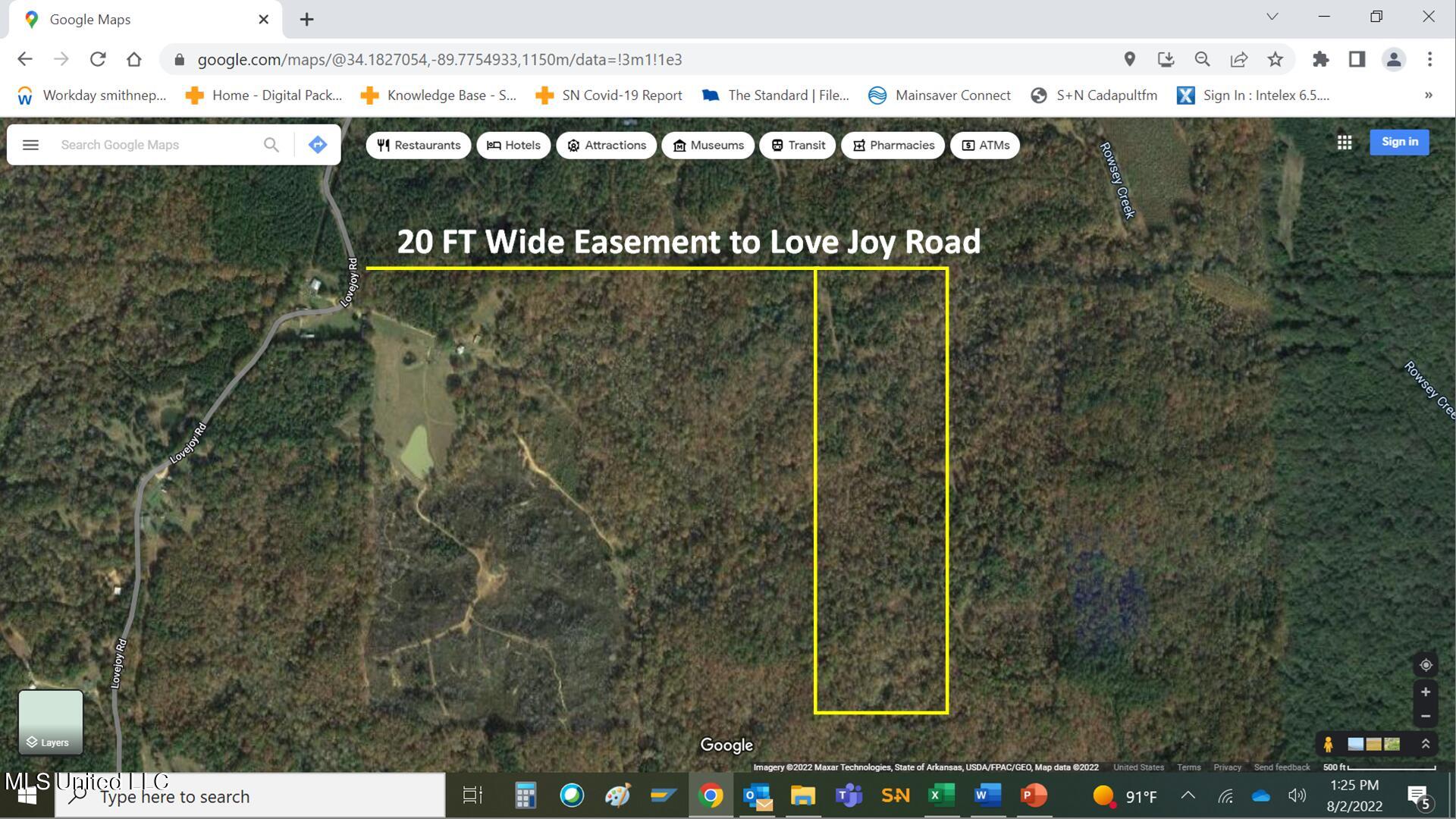1456x819 pixels.
Task: Expand the hidden bookmarks overflow arrows
Action: coord(1428,96)
